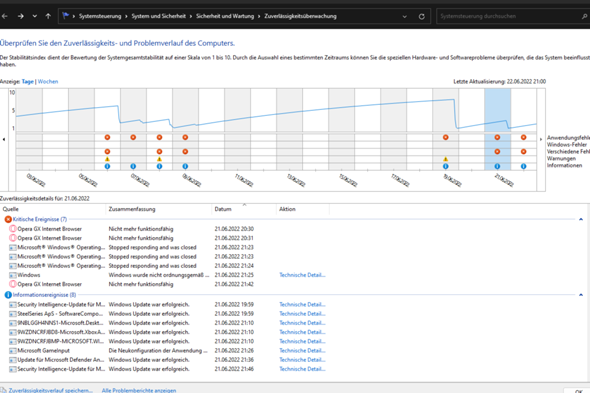Open technical details for 9WZDNCRFJBD8-Microsoft.XboxA
Screen dimensions: 590x393
pyautogui.click(x=302, y=332)
